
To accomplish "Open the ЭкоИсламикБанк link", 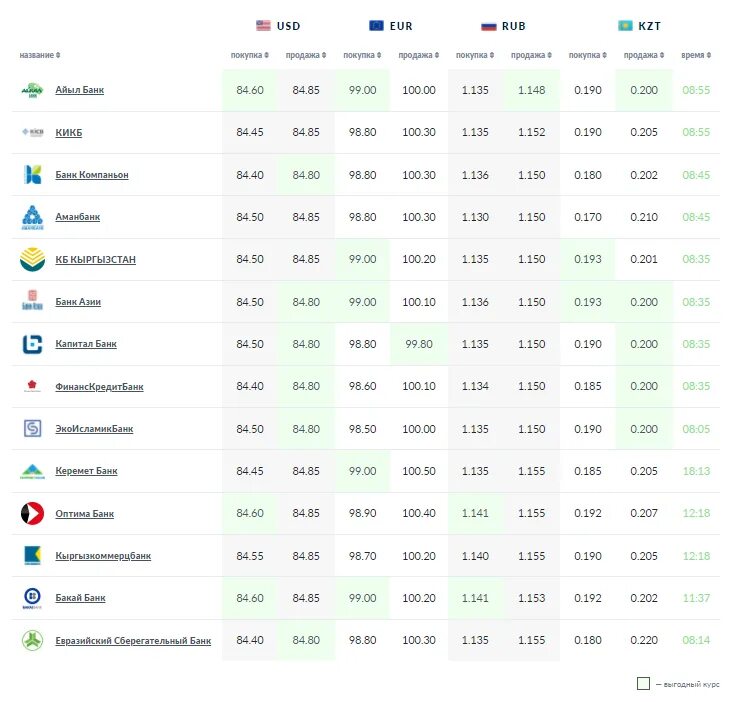I will [94, 429].
